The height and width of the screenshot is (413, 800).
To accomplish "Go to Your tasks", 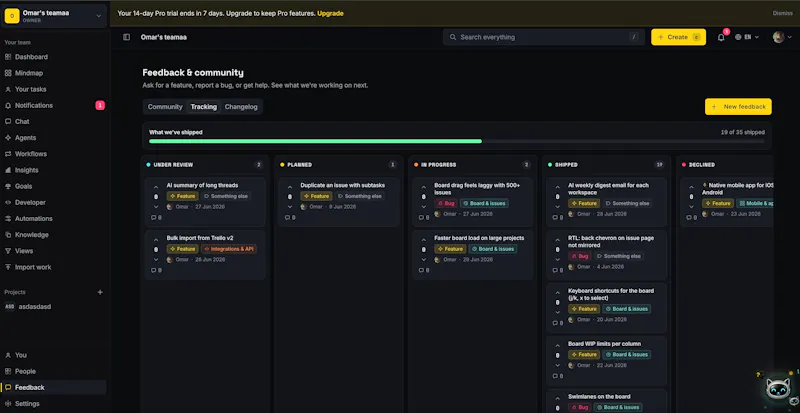I will (54, 89).
